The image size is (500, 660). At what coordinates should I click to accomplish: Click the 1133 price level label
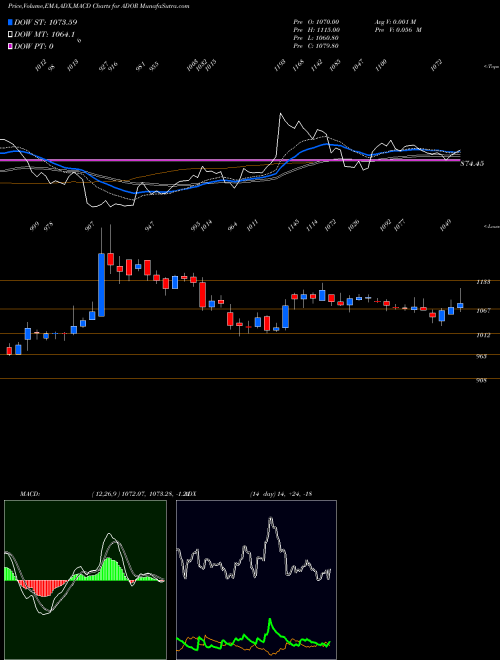coord(484,282)
